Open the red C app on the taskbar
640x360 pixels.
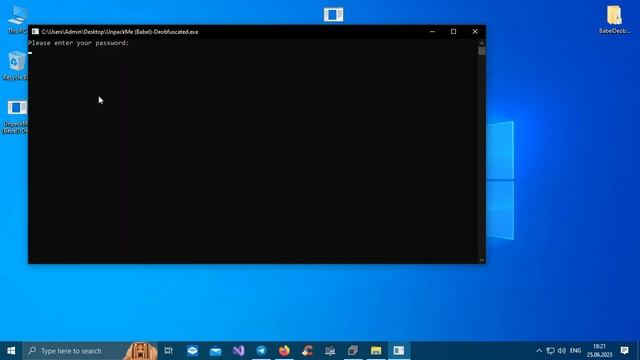tap(307, 351)
